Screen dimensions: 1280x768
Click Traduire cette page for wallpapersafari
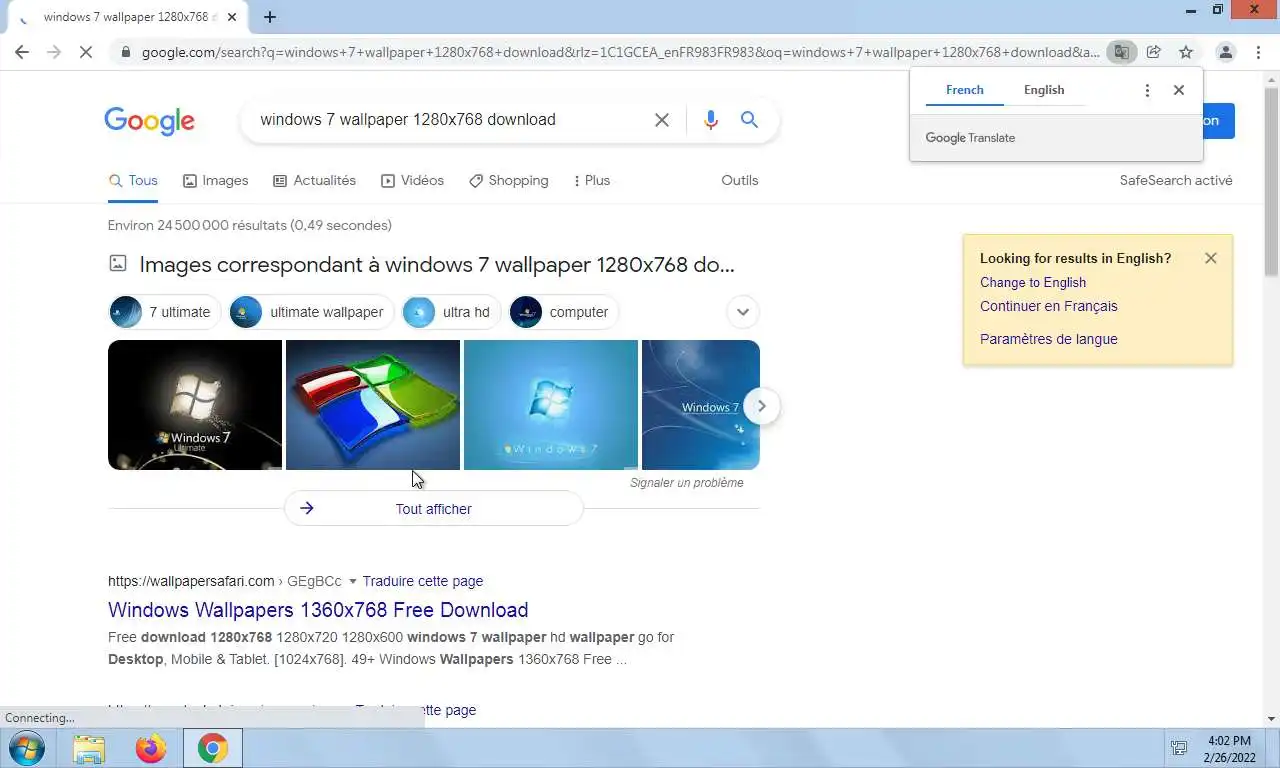click(423, 581)
